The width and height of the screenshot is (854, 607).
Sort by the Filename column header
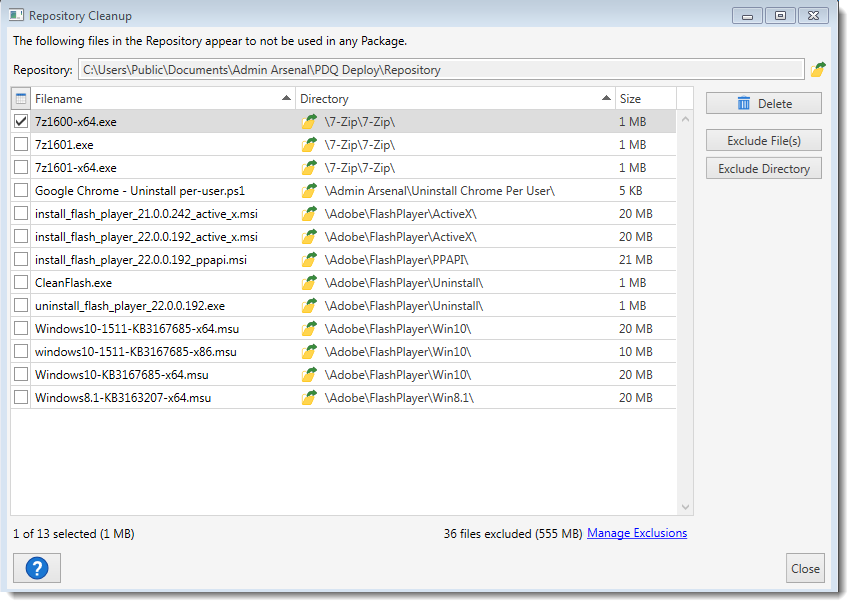160,99
